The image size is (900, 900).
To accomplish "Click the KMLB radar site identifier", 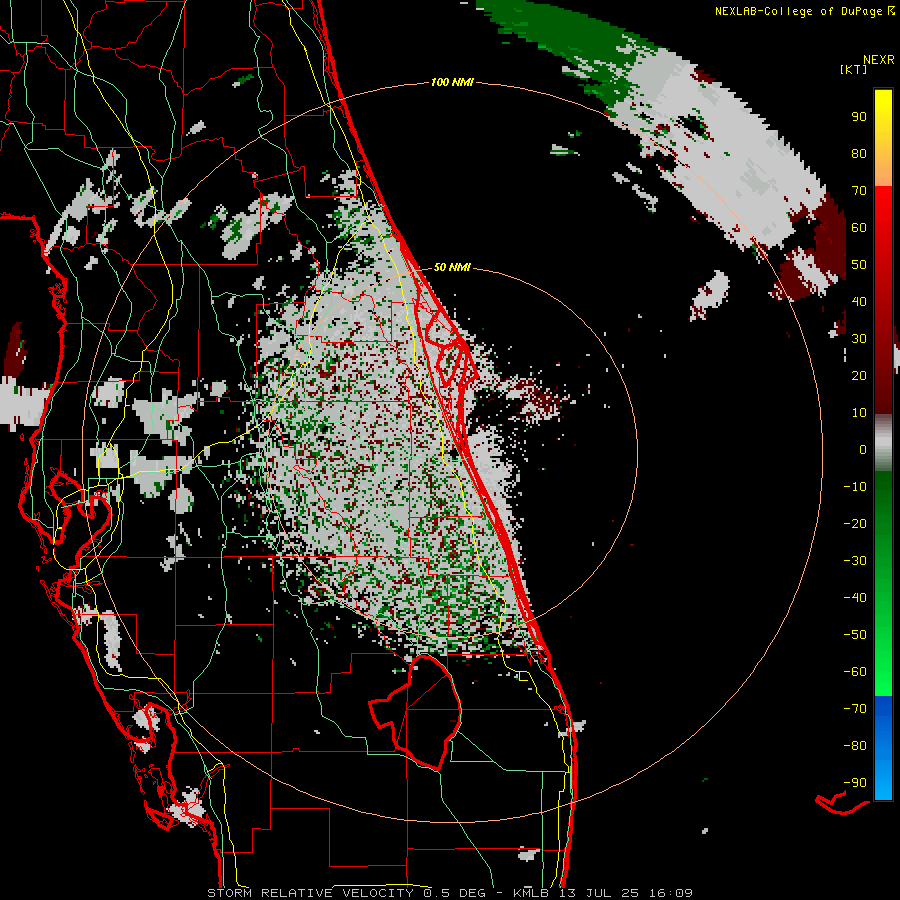I will pyautogui.click(x=530, y=893).
